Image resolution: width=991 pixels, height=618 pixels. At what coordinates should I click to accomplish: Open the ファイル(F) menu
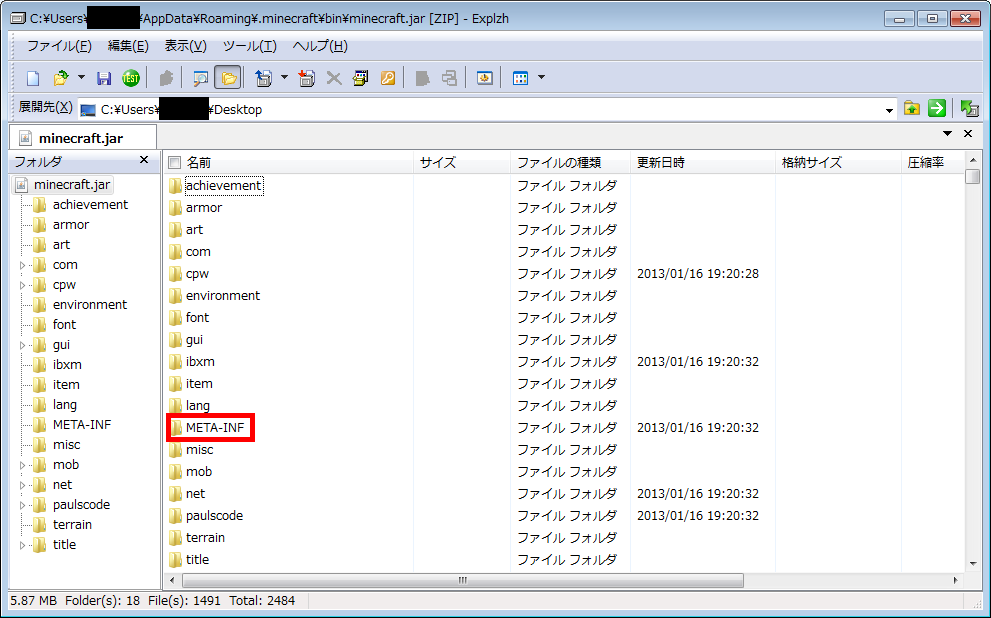point(59,46)
